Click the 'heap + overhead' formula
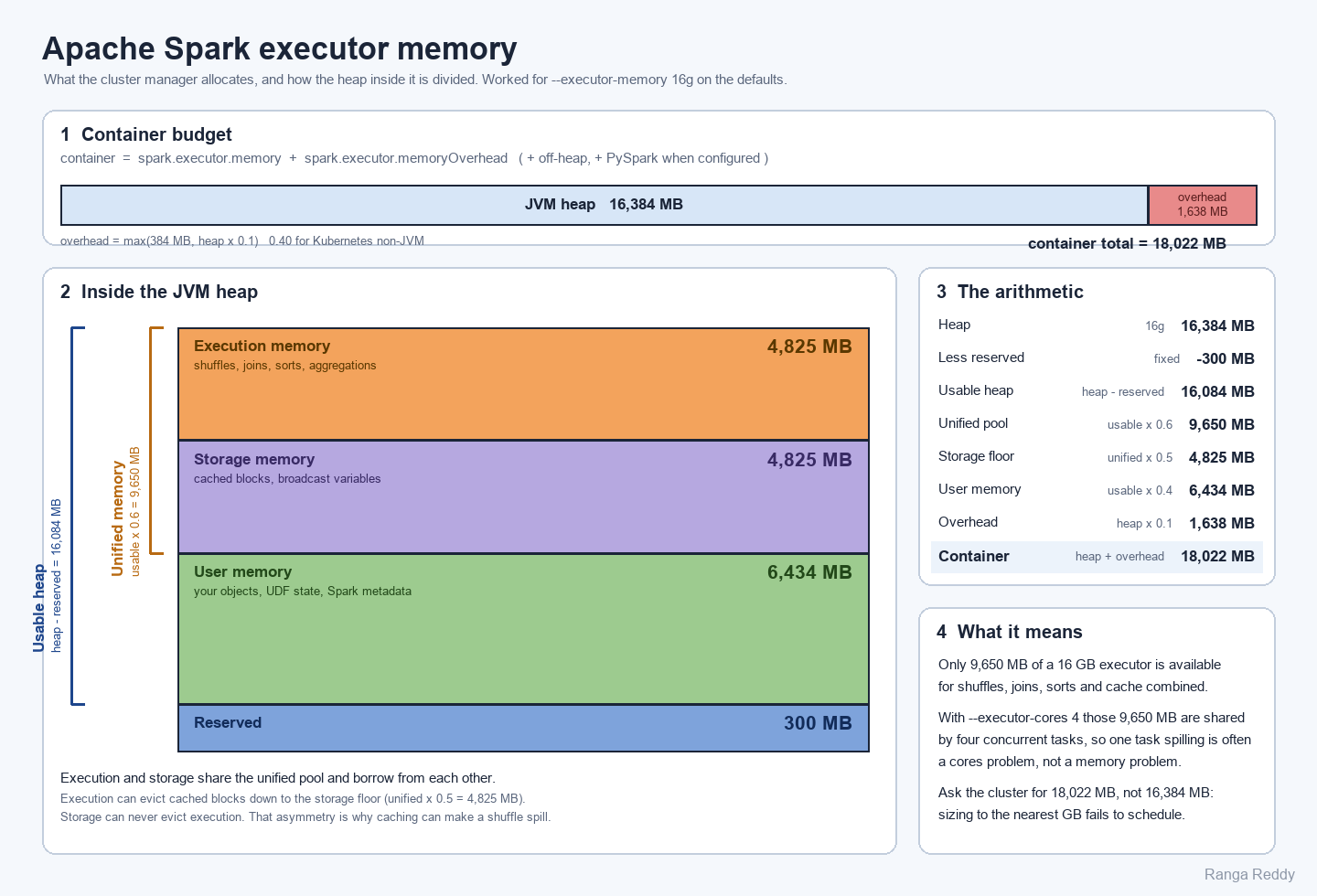Image resolution: width=1317 pixels, height=896 pixels. [x=1119, y=557]
